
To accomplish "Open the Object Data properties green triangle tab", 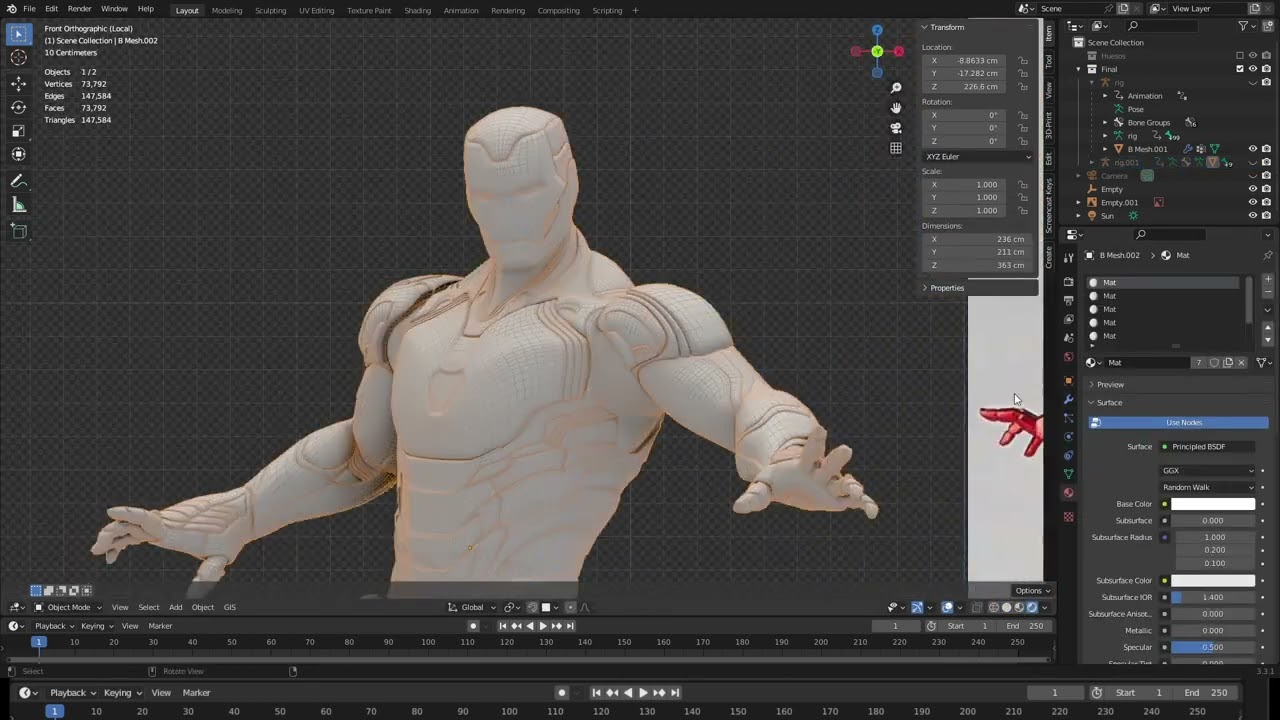I will point(1068,474).
